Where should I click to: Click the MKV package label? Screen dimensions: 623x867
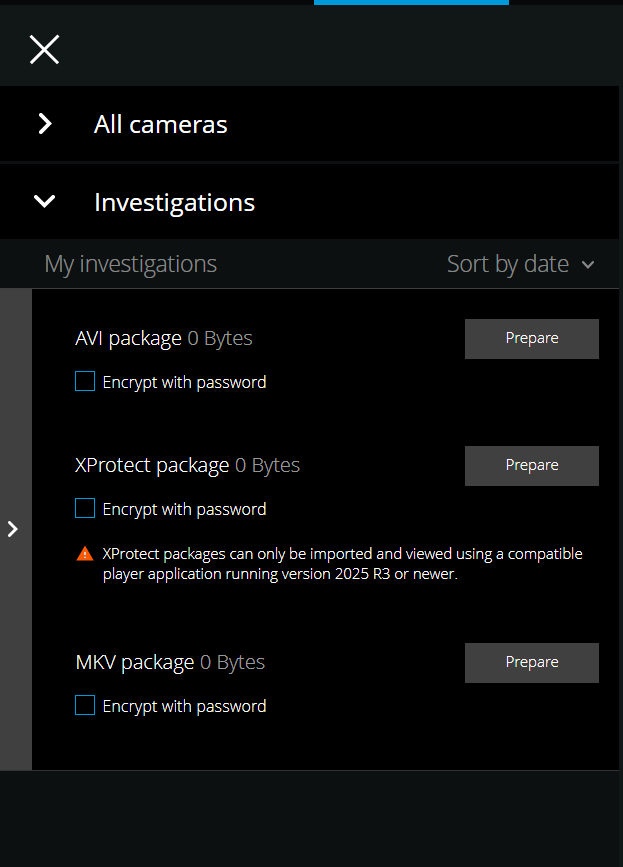135,662
